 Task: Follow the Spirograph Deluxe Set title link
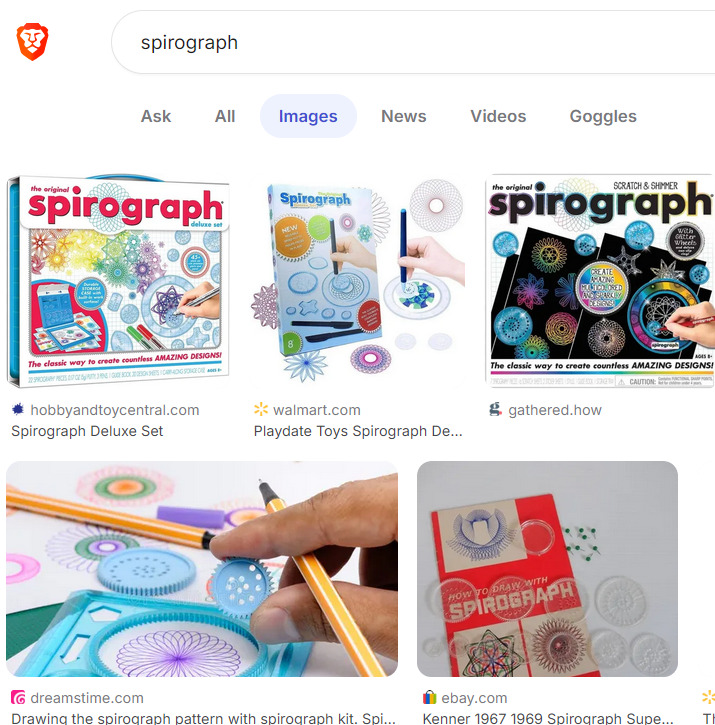[x=87, y=431]
